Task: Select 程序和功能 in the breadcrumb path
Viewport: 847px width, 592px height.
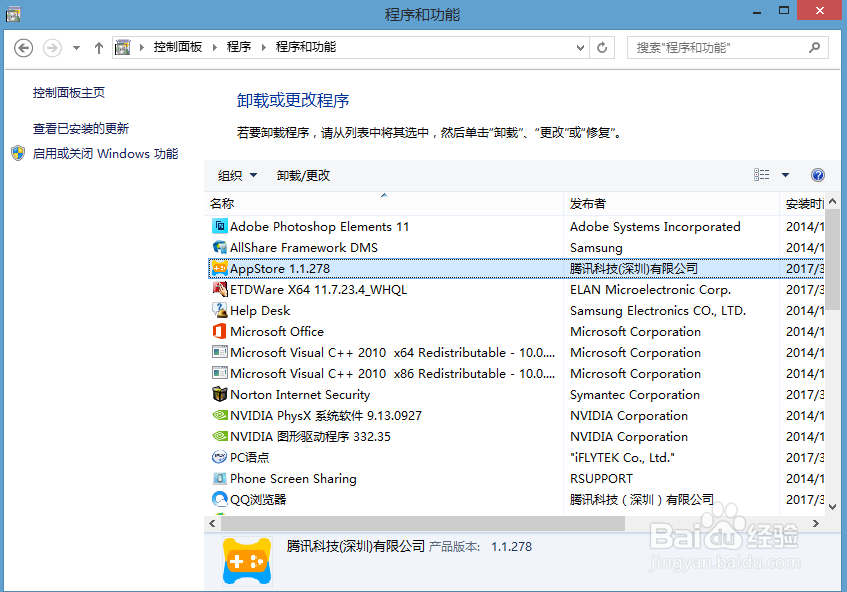Action: (306, 47)
